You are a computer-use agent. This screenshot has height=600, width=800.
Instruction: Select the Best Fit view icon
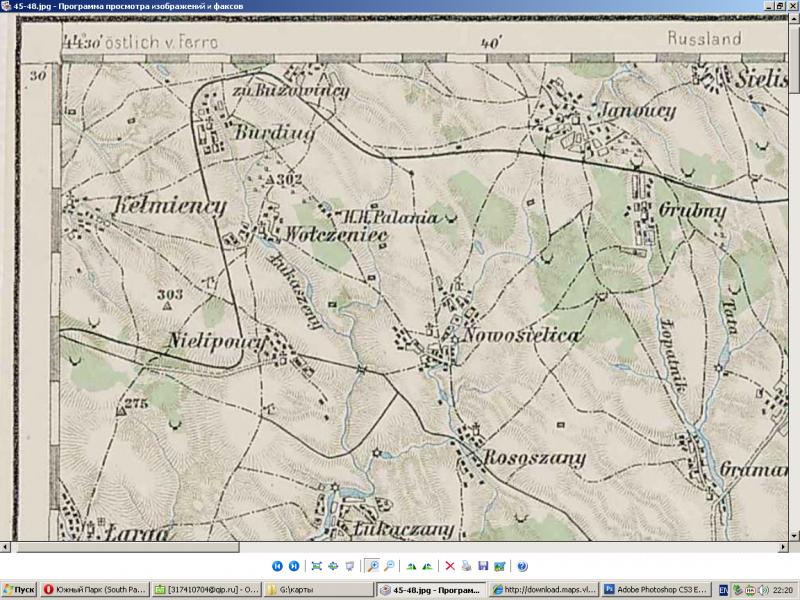click(x=316, y=567)
